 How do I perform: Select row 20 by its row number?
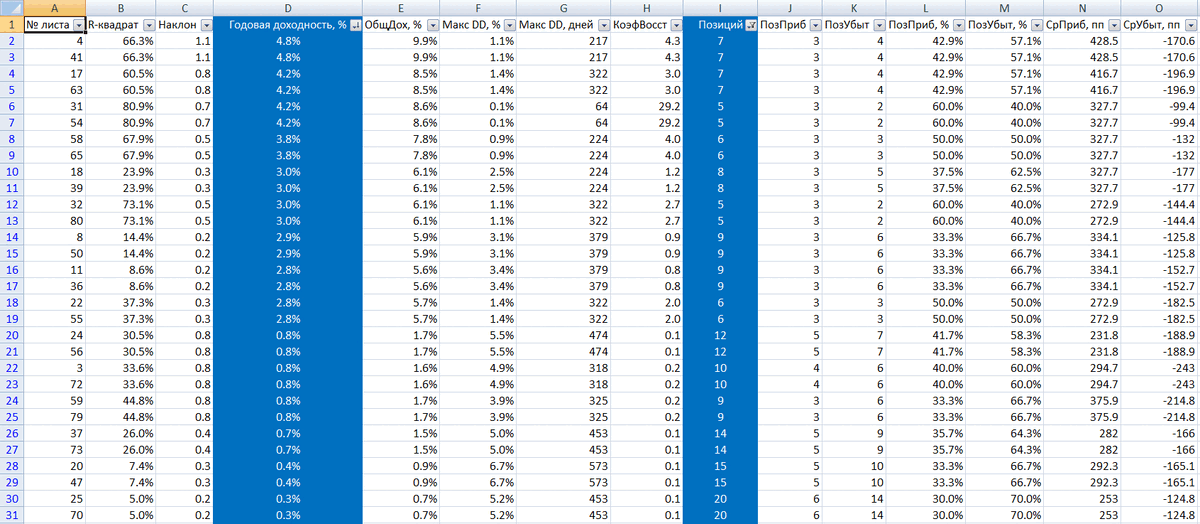click(x=10, y=335)
